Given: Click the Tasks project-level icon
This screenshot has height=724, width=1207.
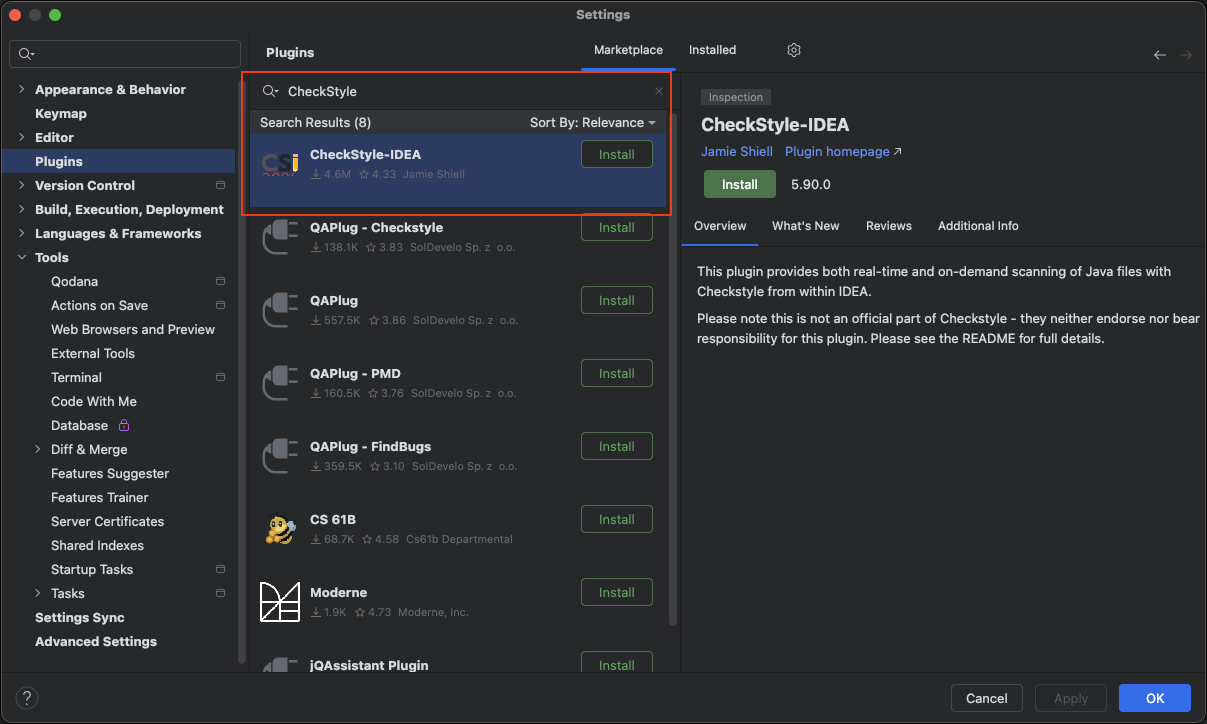Looking at the screenshot, I should coord(220,593).
